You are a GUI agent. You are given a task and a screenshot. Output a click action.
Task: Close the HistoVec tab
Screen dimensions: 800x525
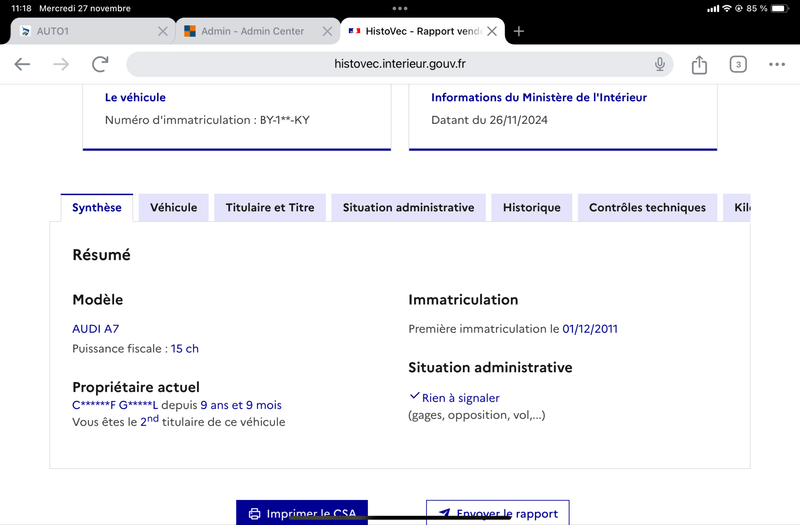492,31
